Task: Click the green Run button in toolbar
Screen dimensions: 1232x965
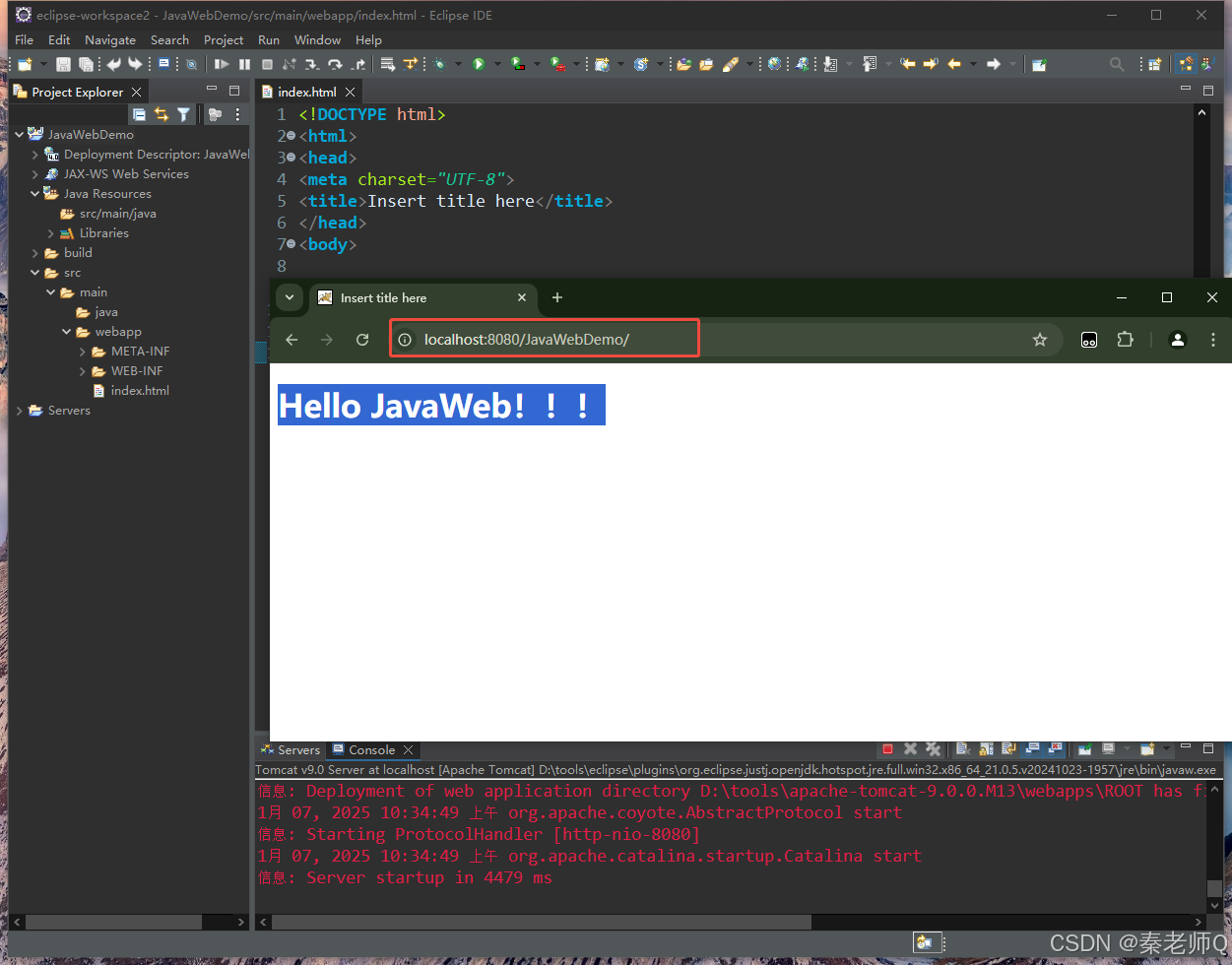Action: click(x=479, y=64)
